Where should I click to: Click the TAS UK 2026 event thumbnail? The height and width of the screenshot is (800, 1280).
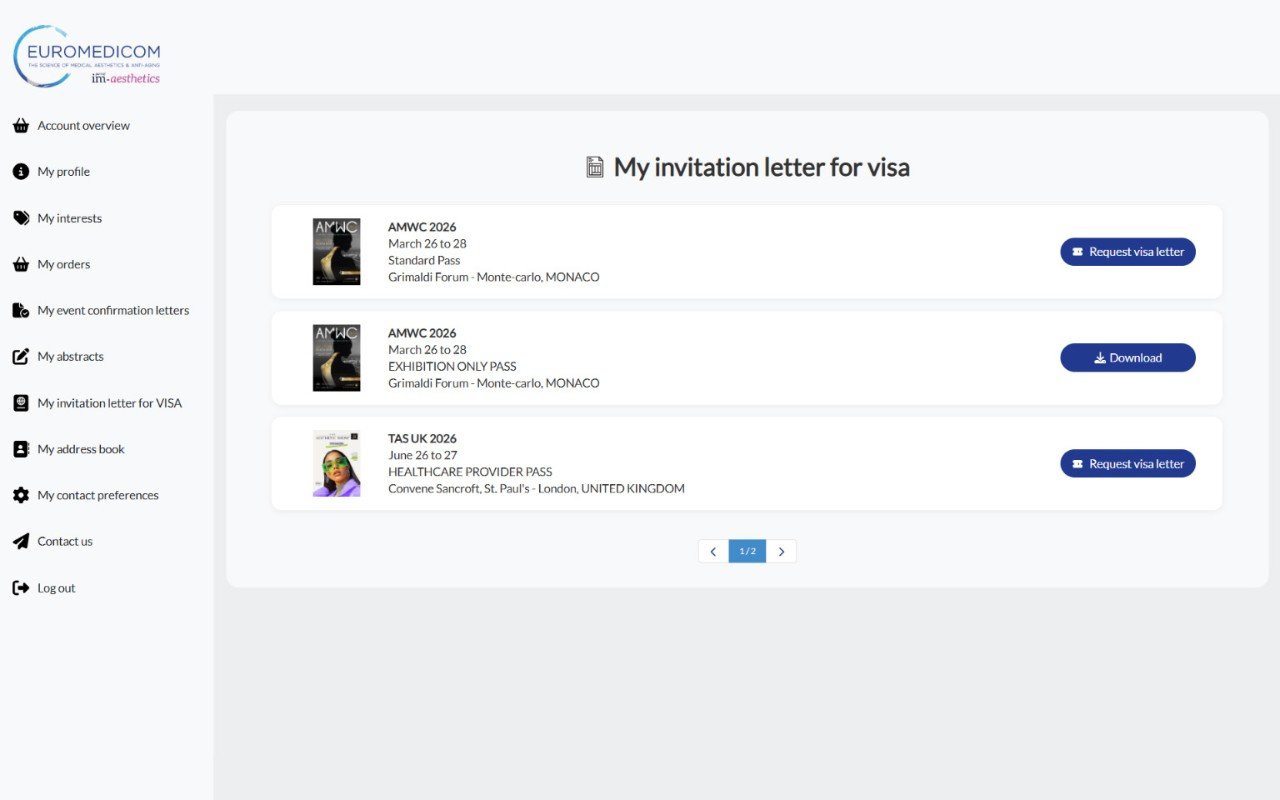336,464
